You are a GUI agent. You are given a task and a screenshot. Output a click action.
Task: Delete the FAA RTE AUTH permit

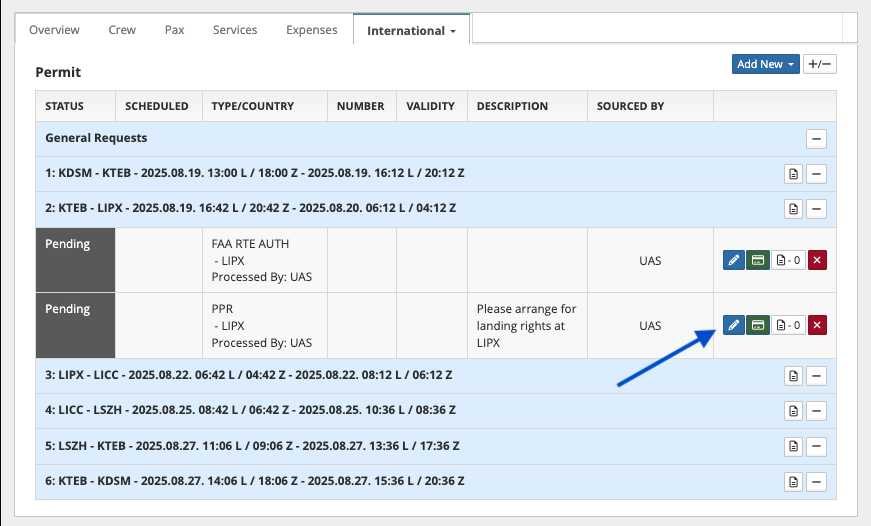[x=817, y=260]
